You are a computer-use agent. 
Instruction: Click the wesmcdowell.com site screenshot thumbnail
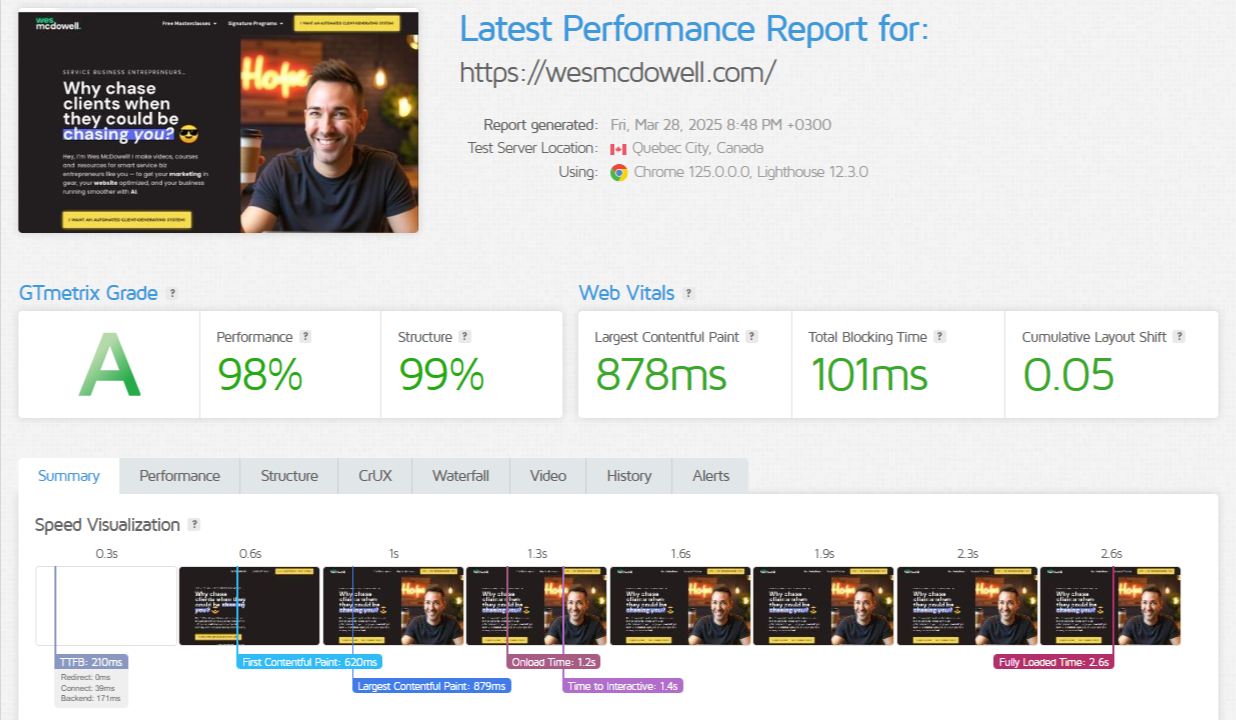click(218, 121)
